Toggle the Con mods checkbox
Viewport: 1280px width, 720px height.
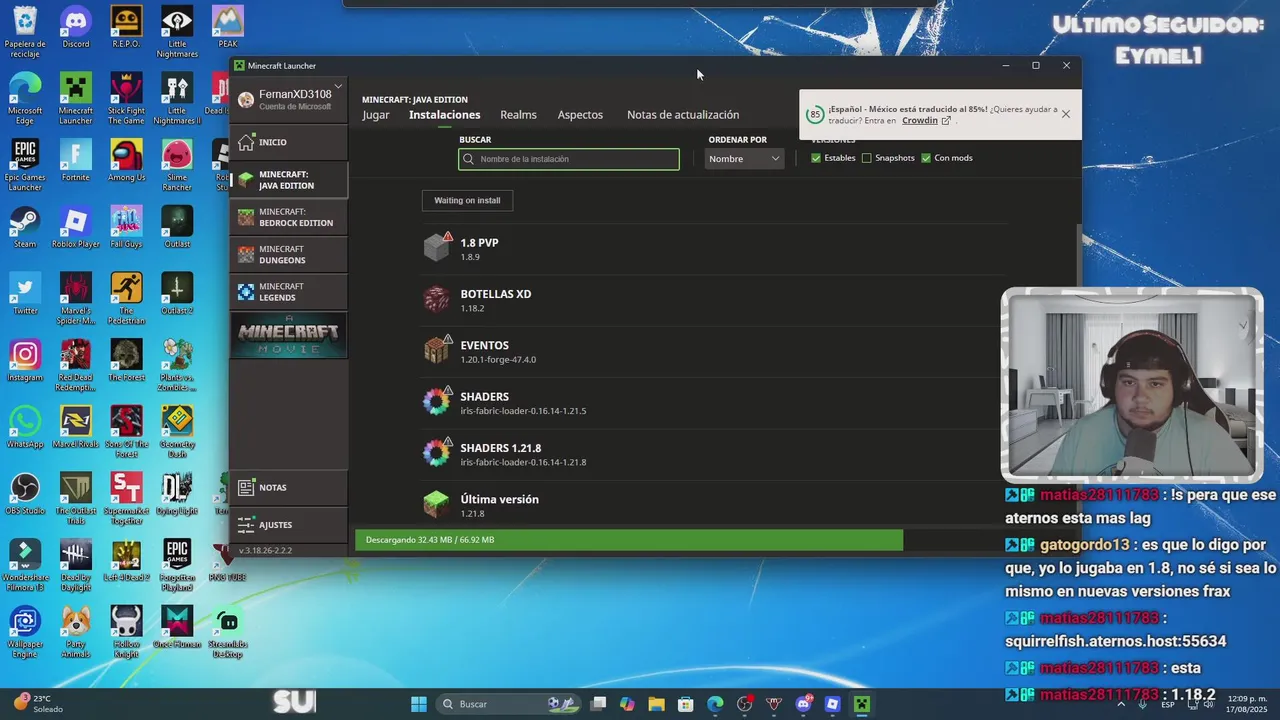(x=926, y=158)
